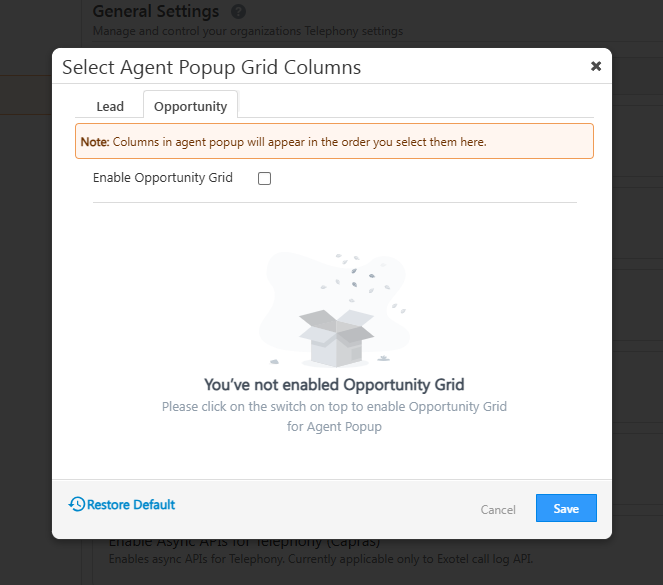The width and height of the screenshot is (663, 585).
Task: Open help icon beside General Settings
Action: [x=238, y=12]
